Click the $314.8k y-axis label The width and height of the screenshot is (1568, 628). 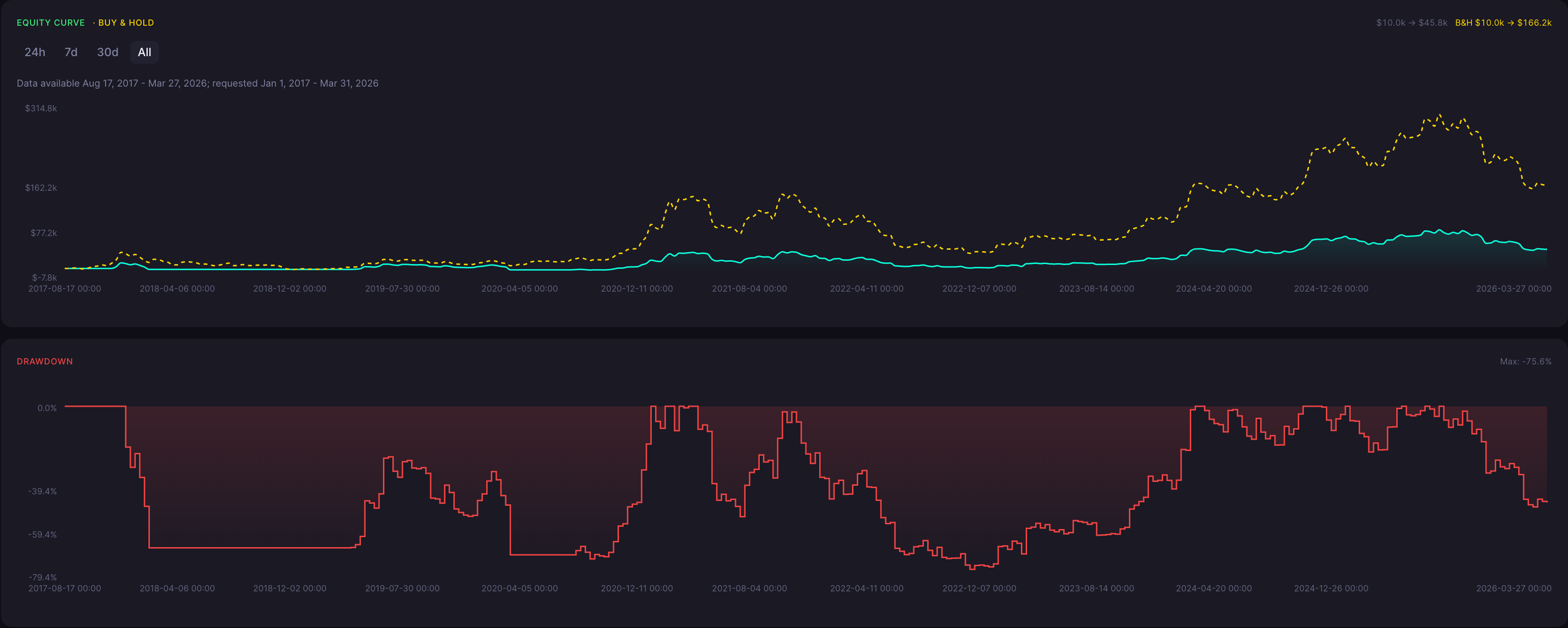pos(41,108)
